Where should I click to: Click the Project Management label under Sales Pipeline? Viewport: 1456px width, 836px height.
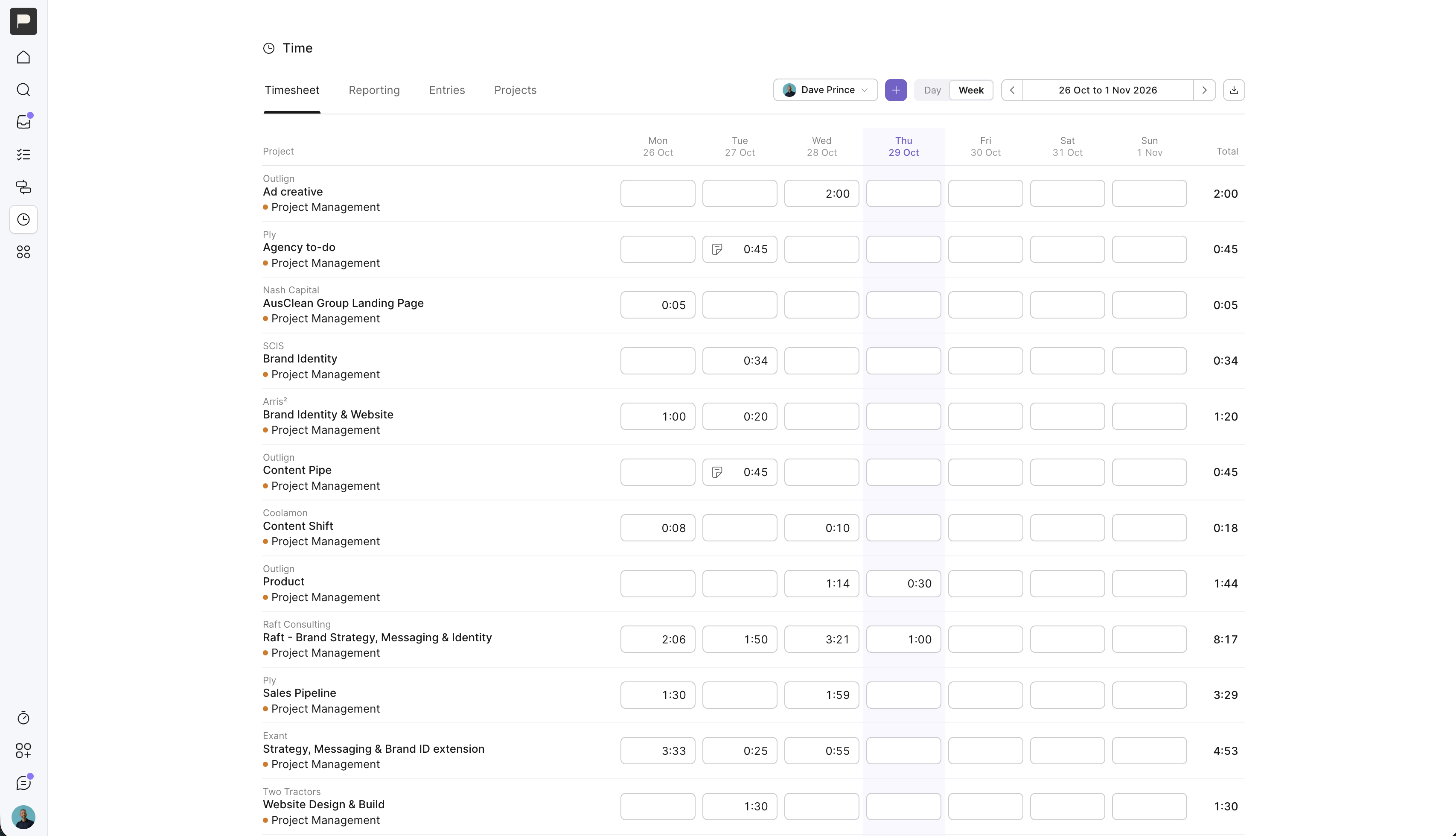pos(325,708)
